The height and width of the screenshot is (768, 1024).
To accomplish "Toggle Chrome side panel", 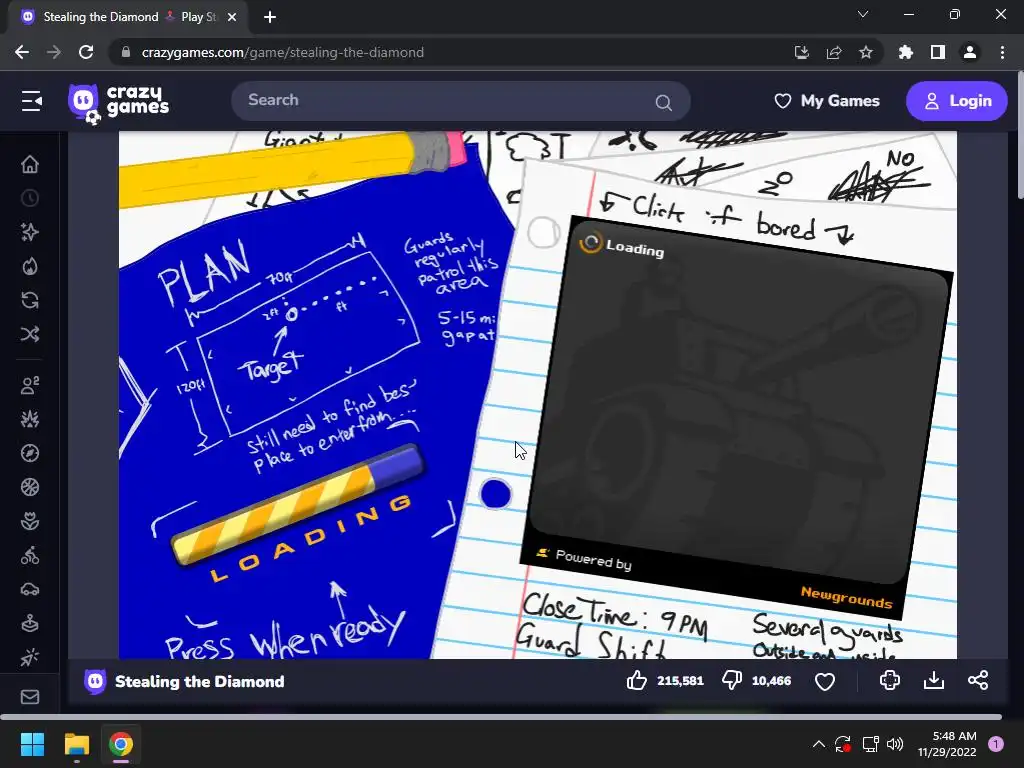I will tap(938, 52).
